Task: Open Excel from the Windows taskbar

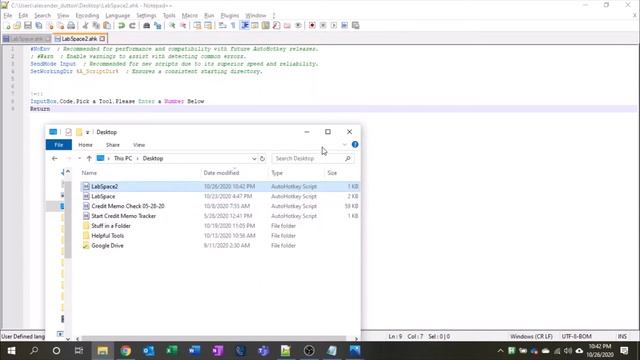Action: 172,351
